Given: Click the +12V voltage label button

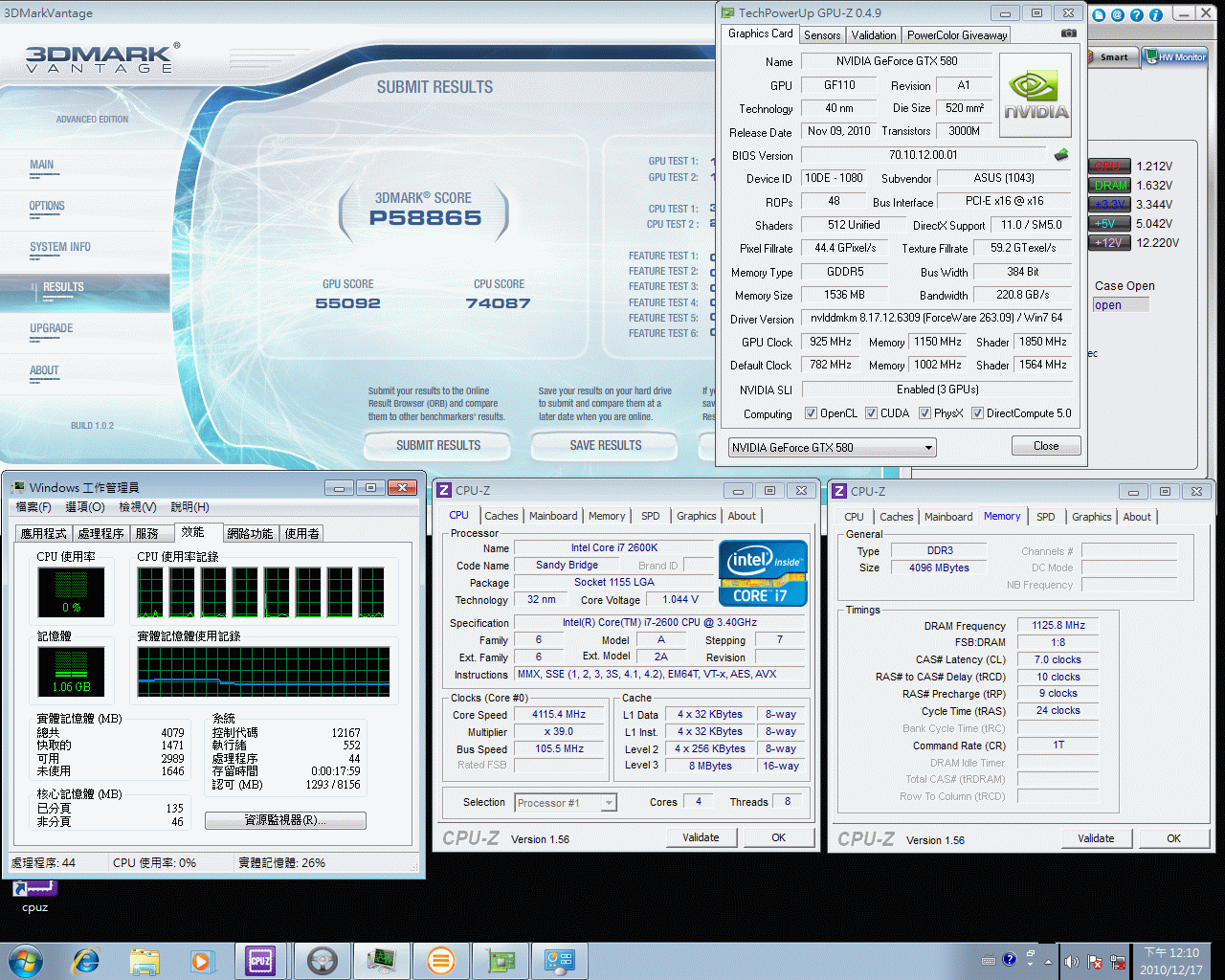Looking at the screenshot, I should 1110,242.
